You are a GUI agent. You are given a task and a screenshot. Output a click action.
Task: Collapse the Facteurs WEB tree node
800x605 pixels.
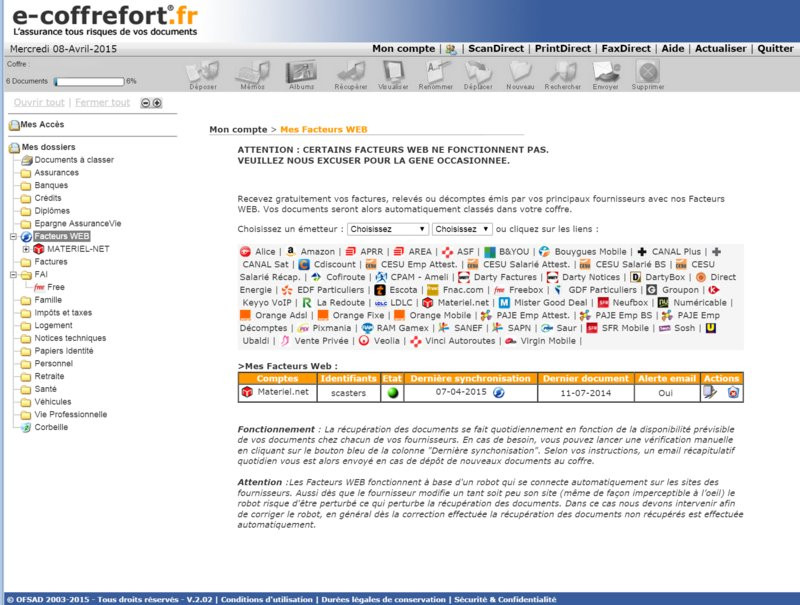tap(14, 237)
